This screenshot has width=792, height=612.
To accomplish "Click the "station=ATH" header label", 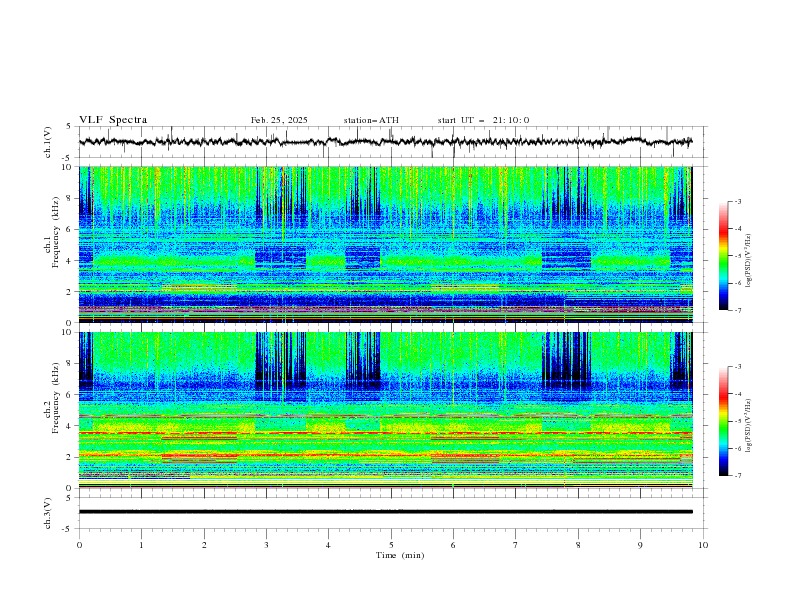I will click(x=371, y=120).
